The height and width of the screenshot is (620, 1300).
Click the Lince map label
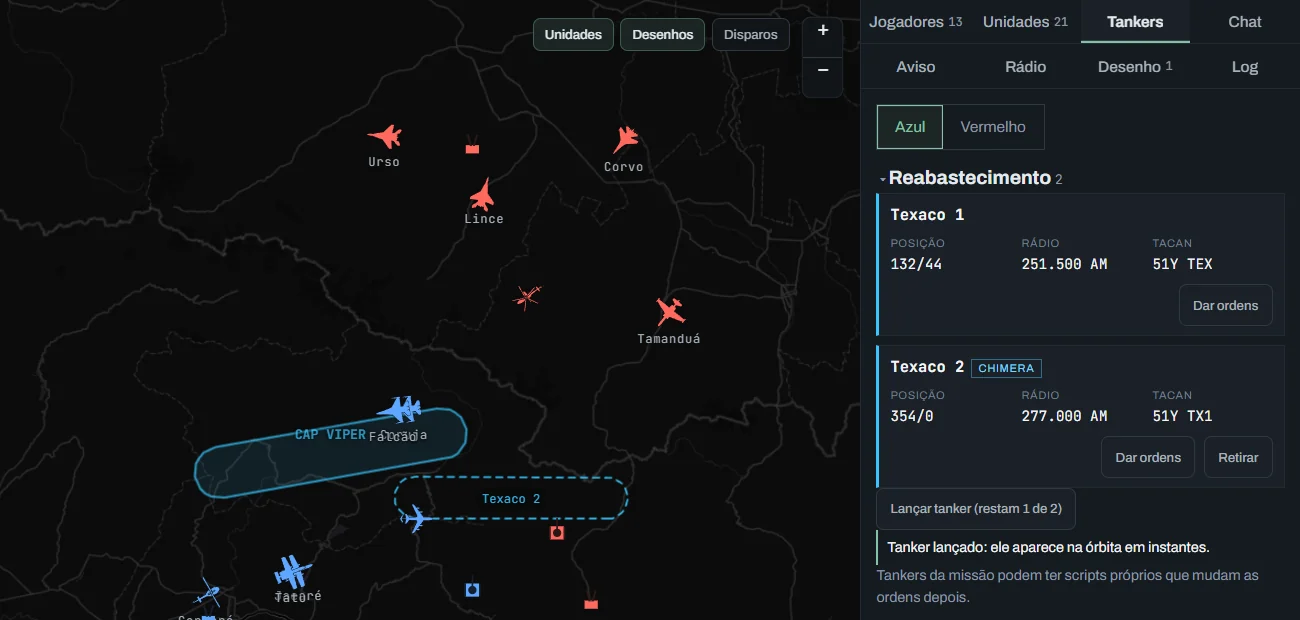[x=484, y=218]
